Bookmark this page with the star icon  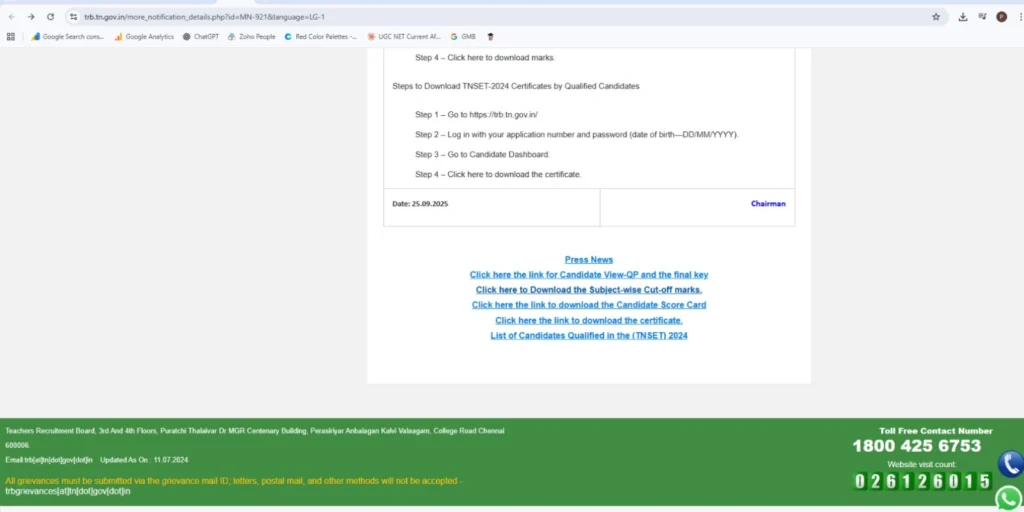[x=936, y=17]
